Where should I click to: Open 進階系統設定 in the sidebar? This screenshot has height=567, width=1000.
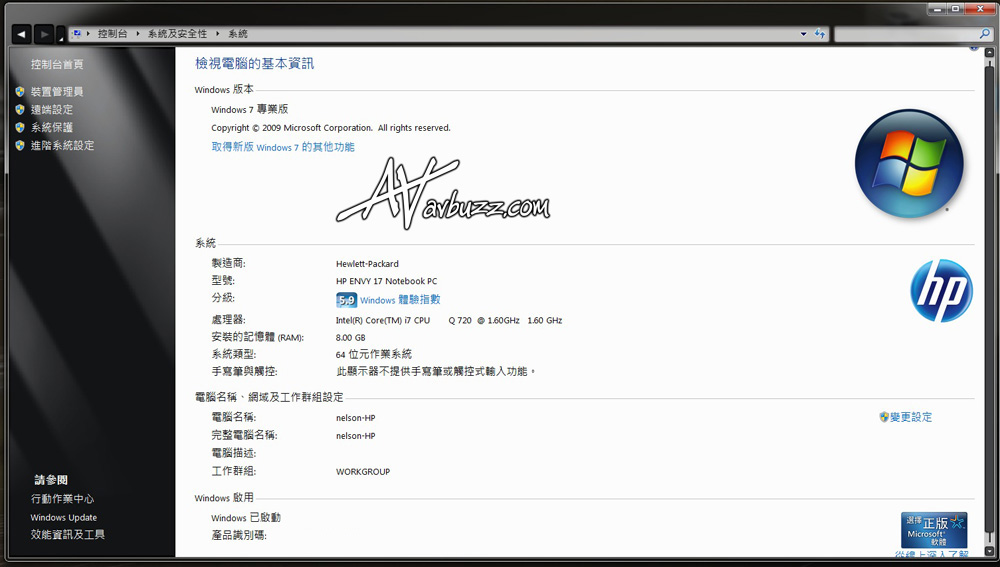(x=62, y=146)
